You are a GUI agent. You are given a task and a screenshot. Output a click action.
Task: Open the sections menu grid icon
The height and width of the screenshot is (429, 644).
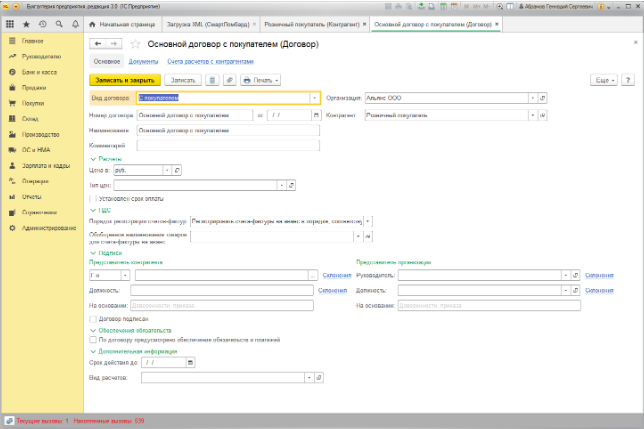coord(10,24)
